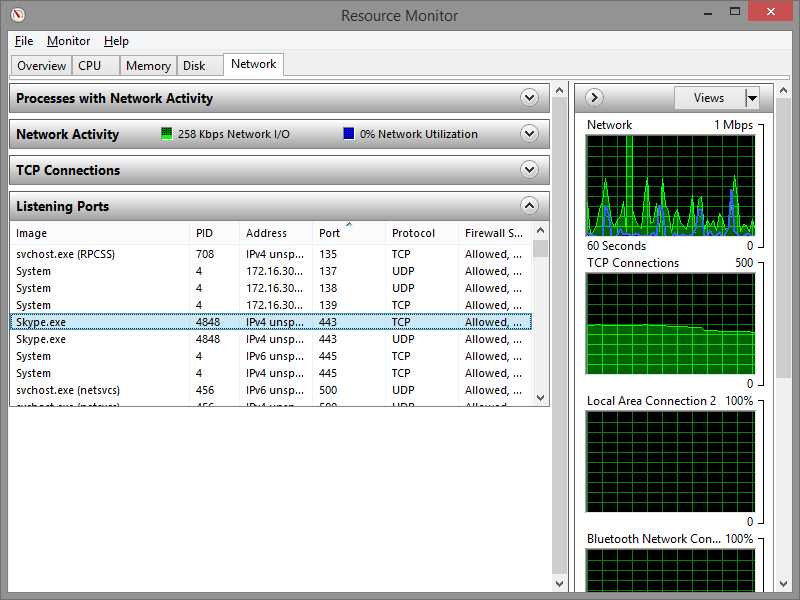Click the blue Network Utilization legend square
The height and width of the screenshot is (600, 800).
[x=348, y=134]
